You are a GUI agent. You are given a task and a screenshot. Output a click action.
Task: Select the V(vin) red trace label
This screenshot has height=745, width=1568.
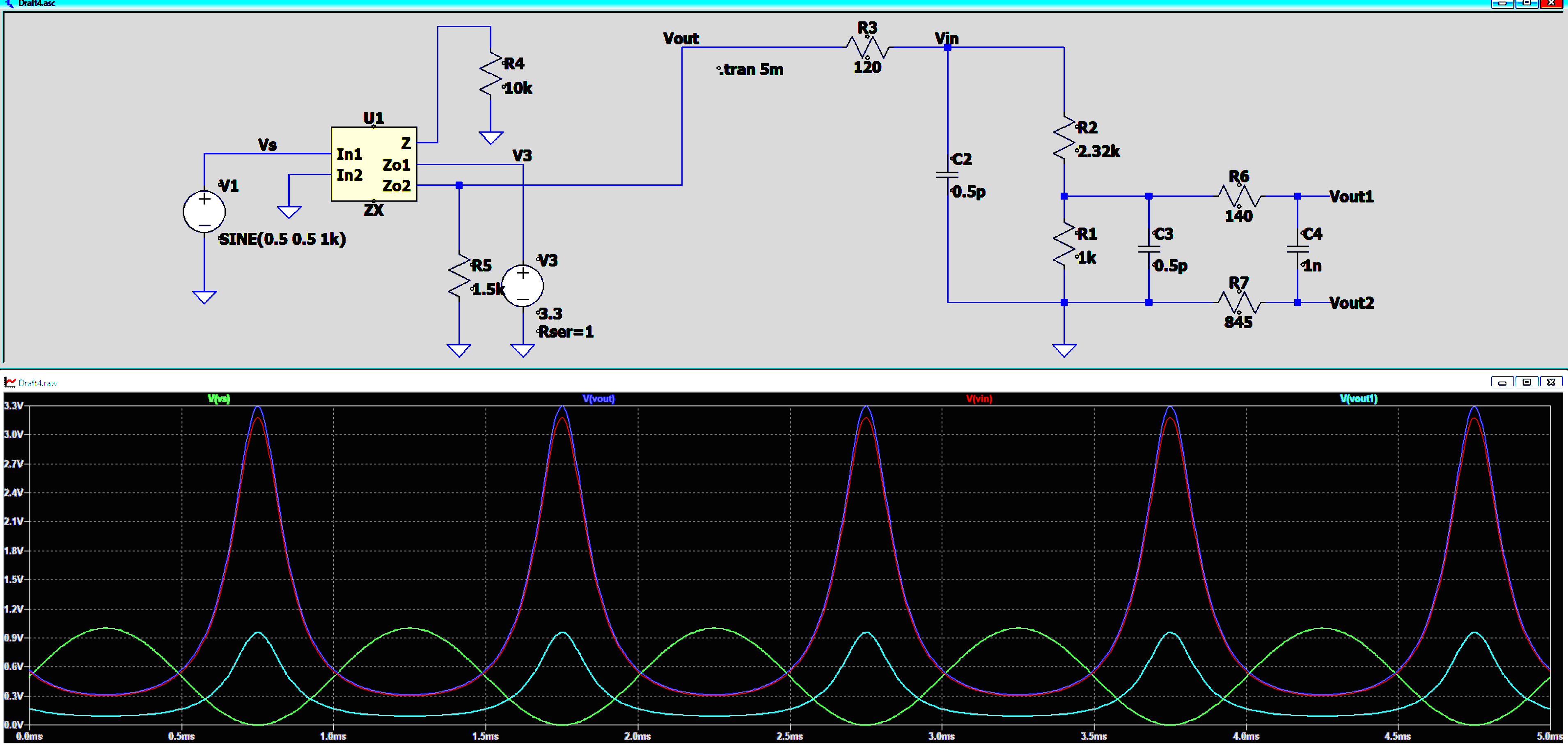pyautogui.click(x=979, y=398)
